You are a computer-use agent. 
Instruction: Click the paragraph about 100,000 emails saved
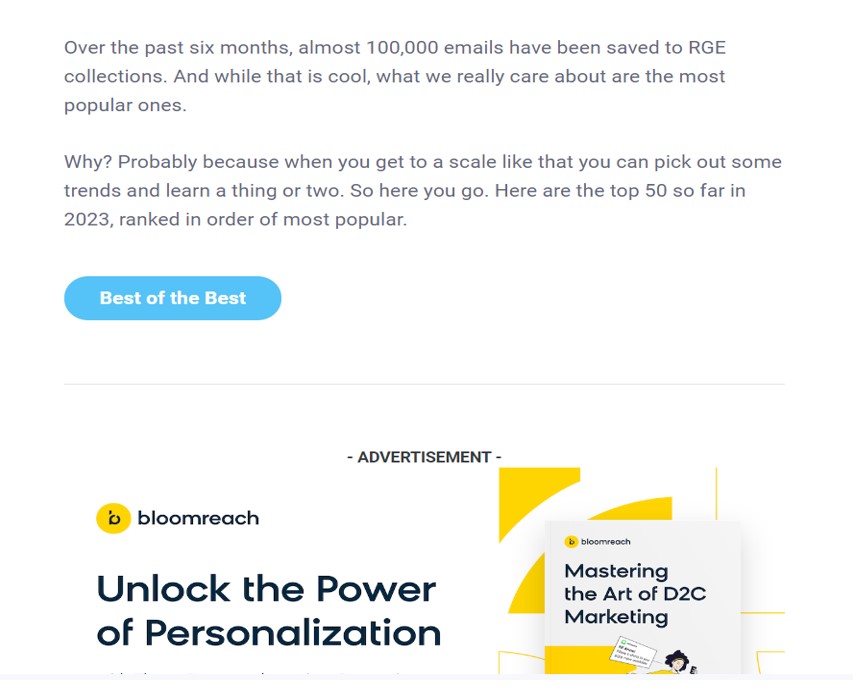395,76
